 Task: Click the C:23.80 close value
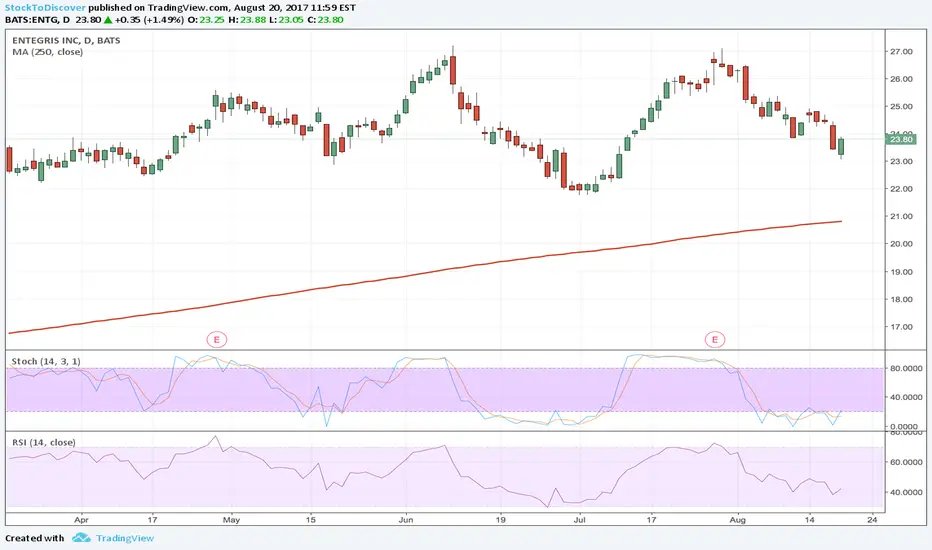(x=326, y=20)
